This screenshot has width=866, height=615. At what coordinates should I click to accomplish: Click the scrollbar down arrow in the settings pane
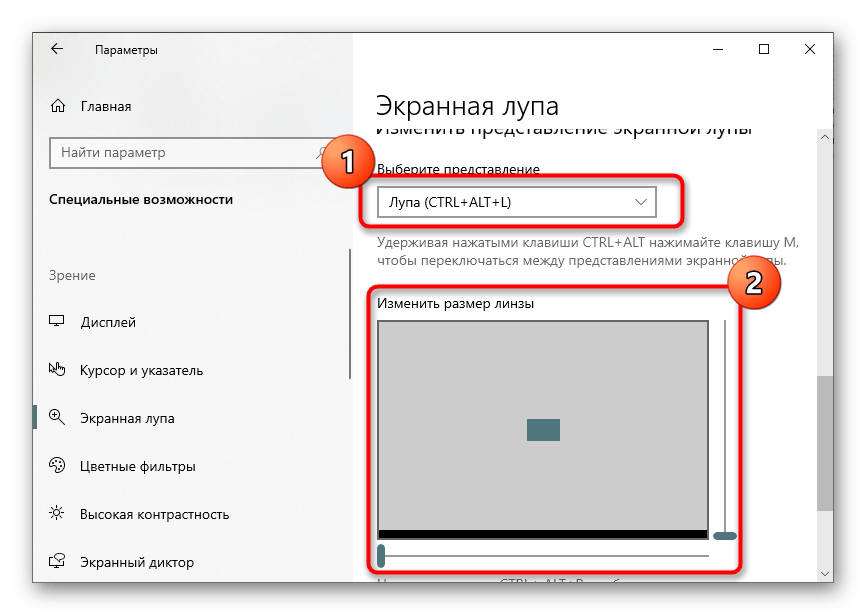point(824,573)
